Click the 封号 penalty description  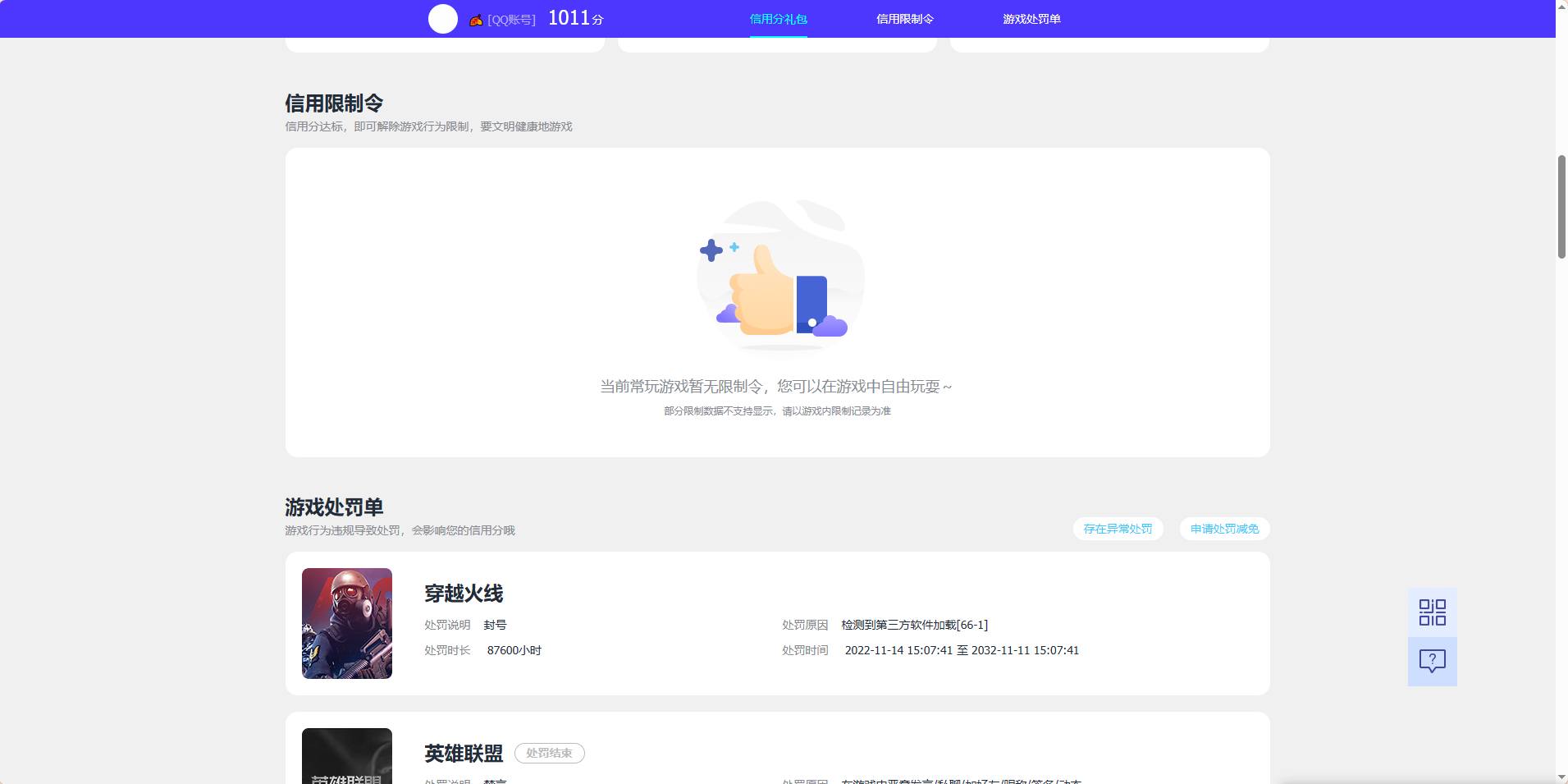tap(495, 625)
